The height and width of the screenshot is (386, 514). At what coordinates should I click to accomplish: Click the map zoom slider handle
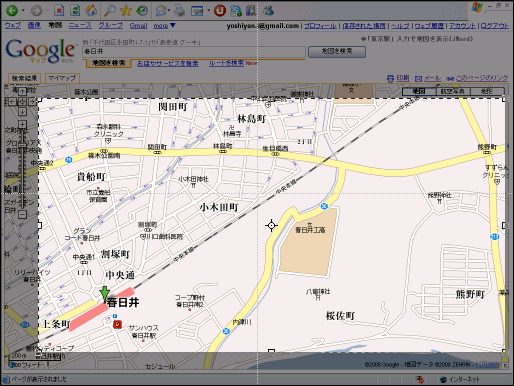tap(22, 145)
